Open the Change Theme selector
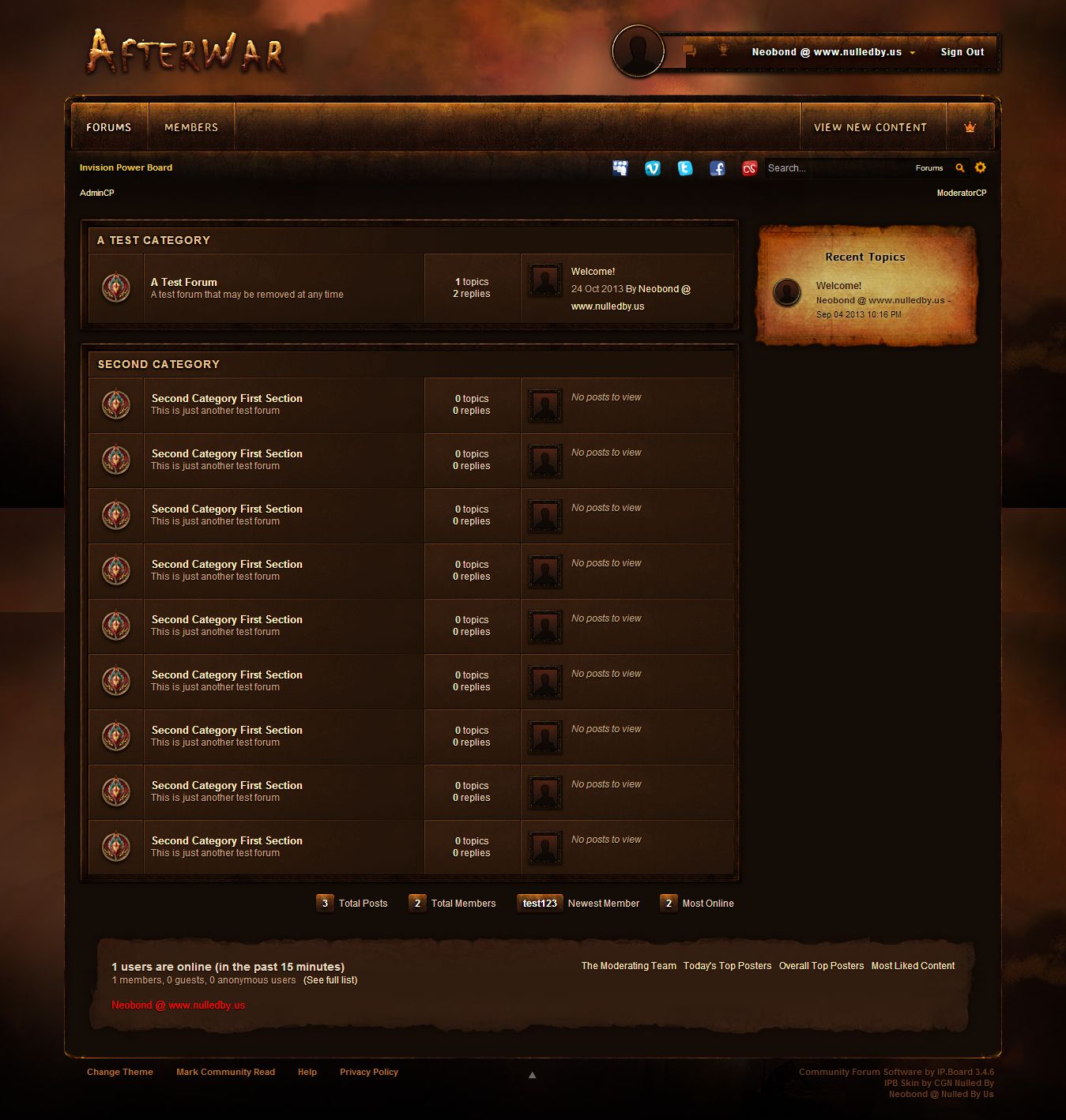This screenshot has height=1120, width=1066. [120, 1072]
